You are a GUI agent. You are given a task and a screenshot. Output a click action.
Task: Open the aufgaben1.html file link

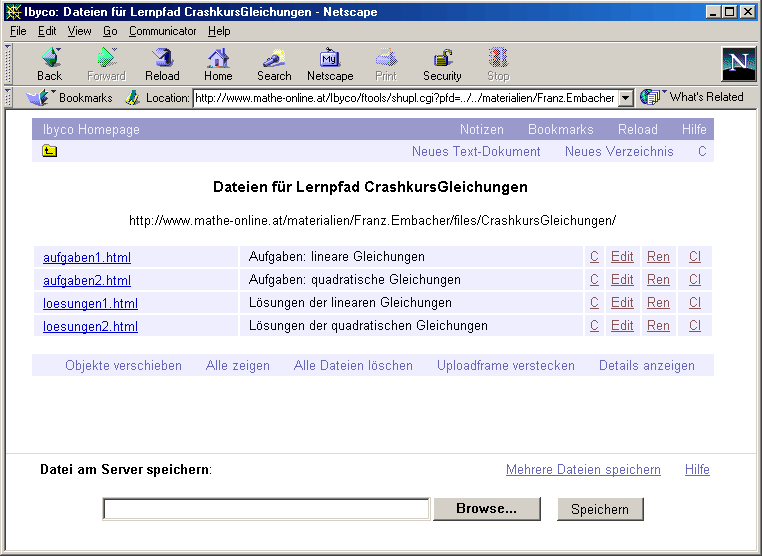[x=87, y=257]
